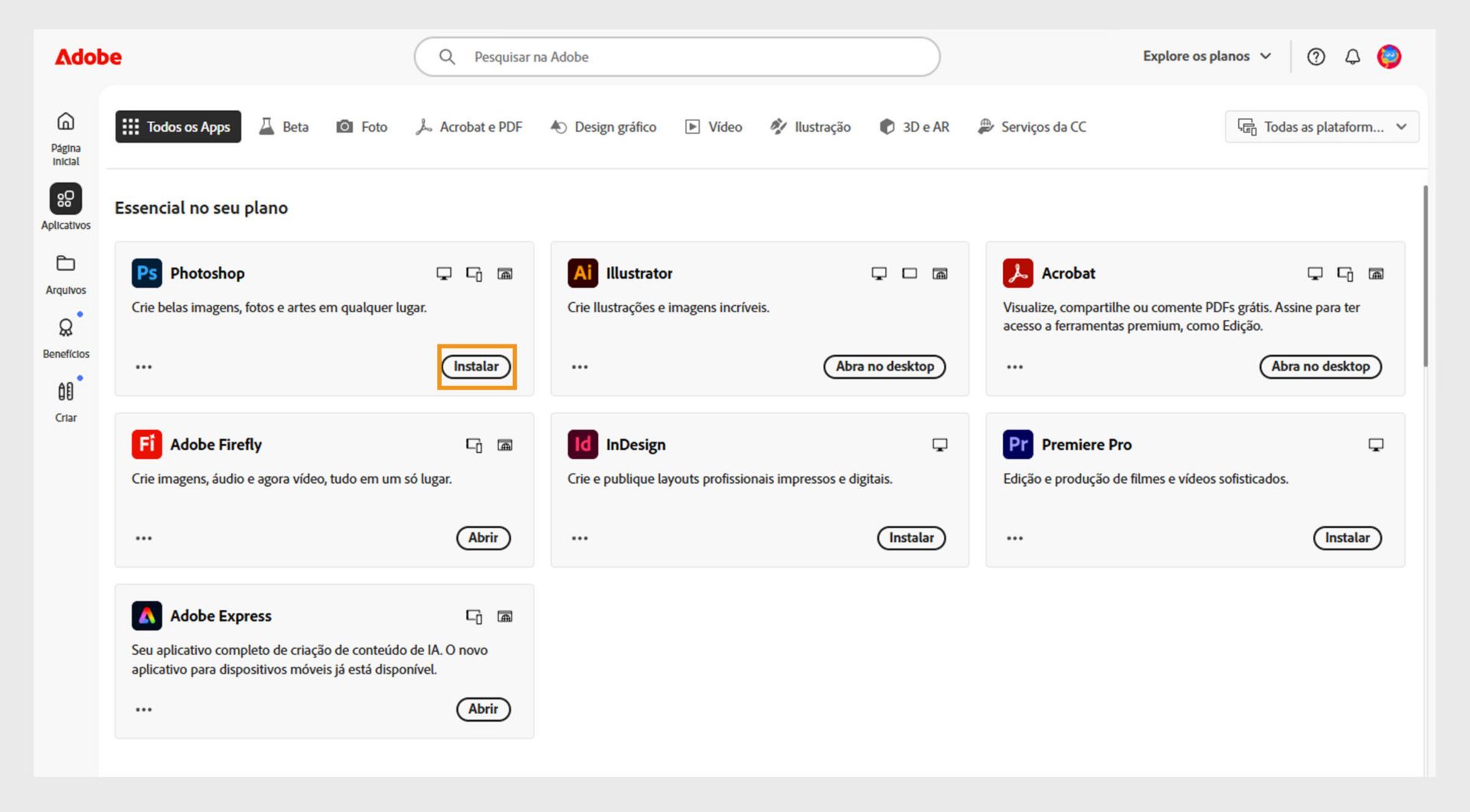Open Benefícios icon in sidebar
The width and height of the screenshot is (1470, 812).
click(x=66, y=328)
